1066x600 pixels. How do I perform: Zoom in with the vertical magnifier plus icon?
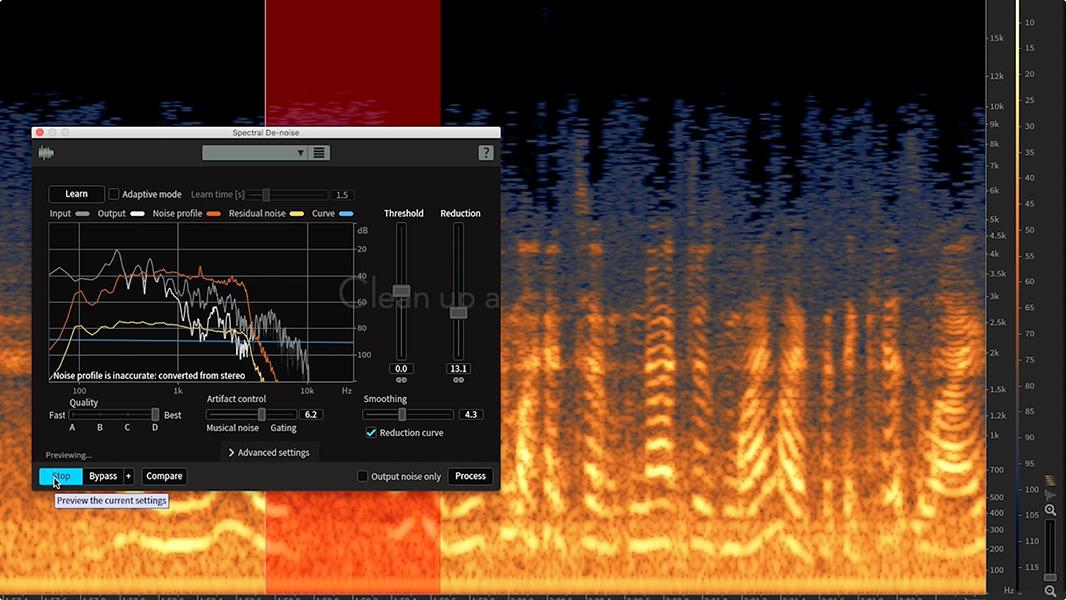[x=1050, y=510]
